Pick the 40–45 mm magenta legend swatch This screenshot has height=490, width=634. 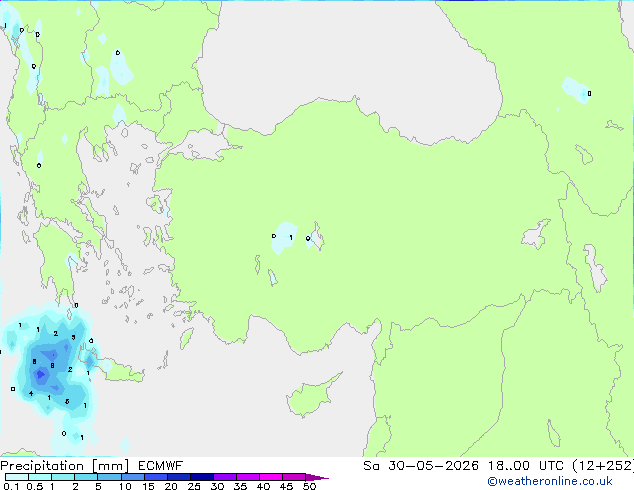tap(271, 477)
